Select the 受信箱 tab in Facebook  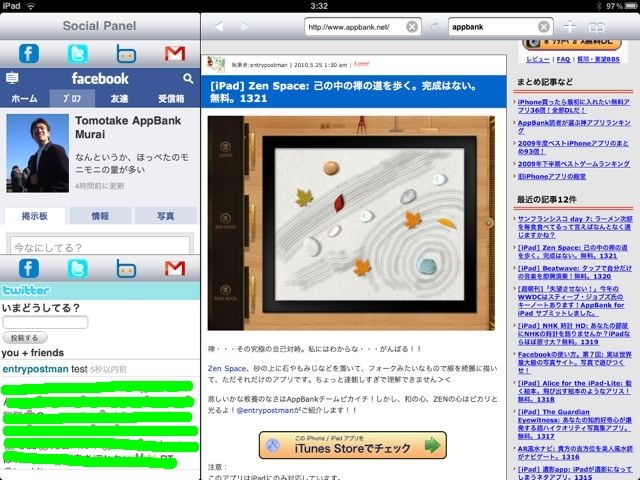coord(171,98)
